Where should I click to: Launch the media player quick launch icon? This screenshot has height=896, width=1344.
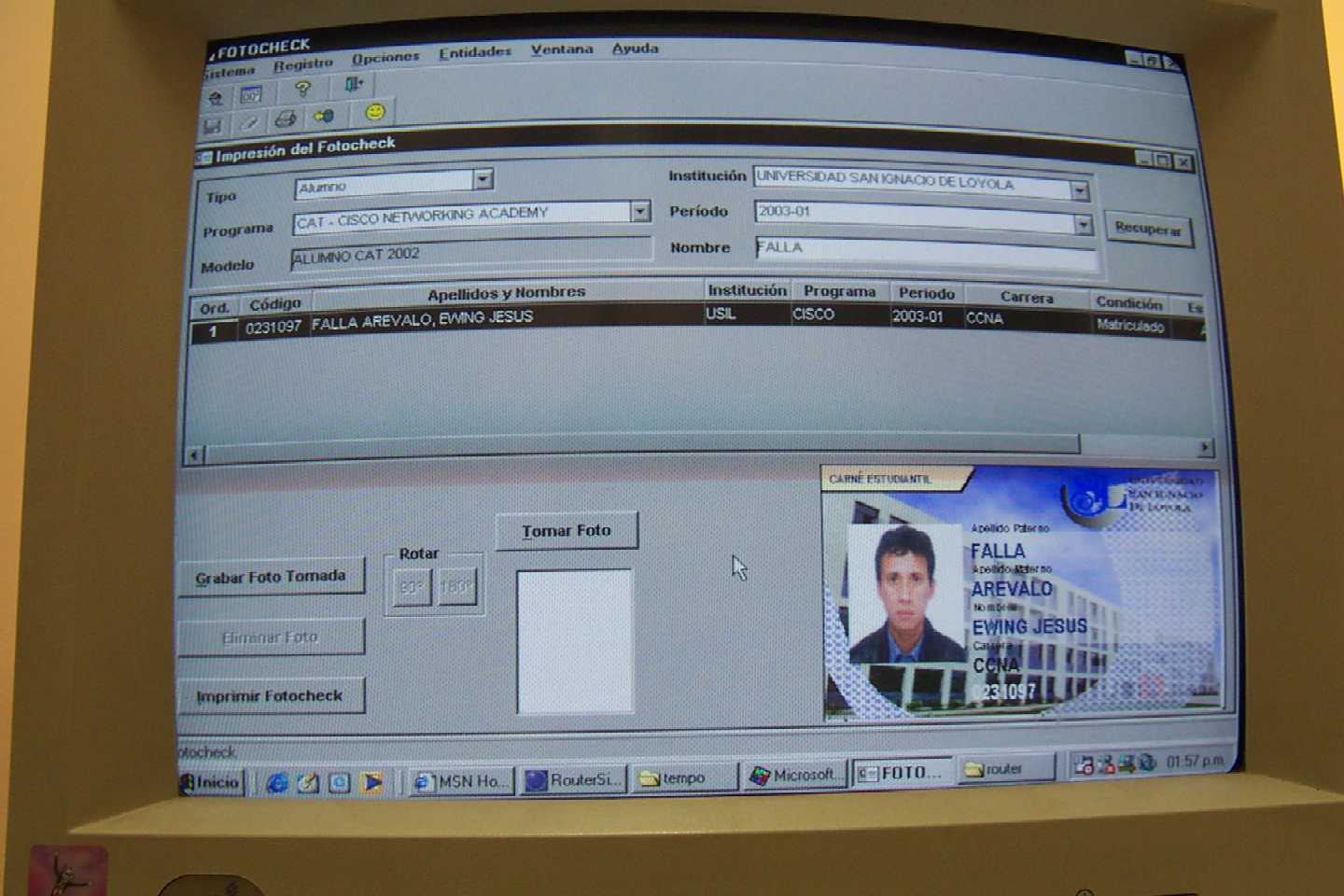click(372, 781)
